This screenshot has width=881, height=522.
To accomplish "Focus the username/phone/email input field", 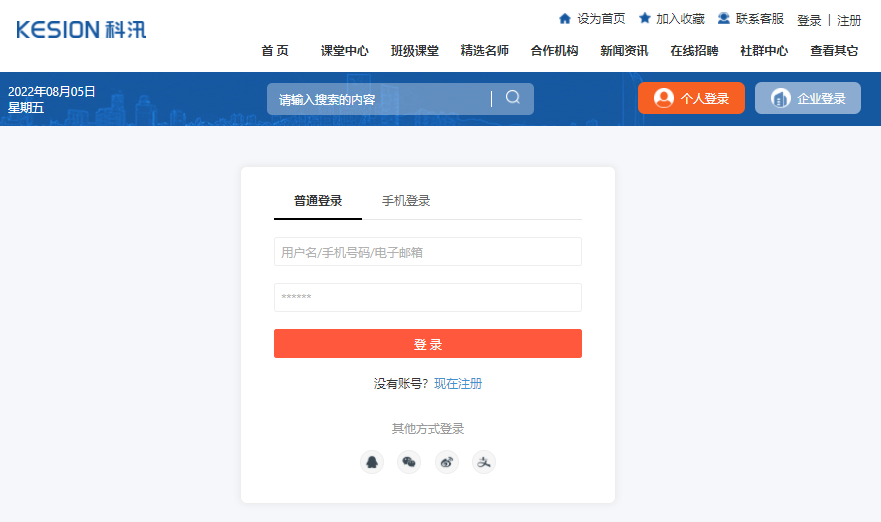I will 427,252.
